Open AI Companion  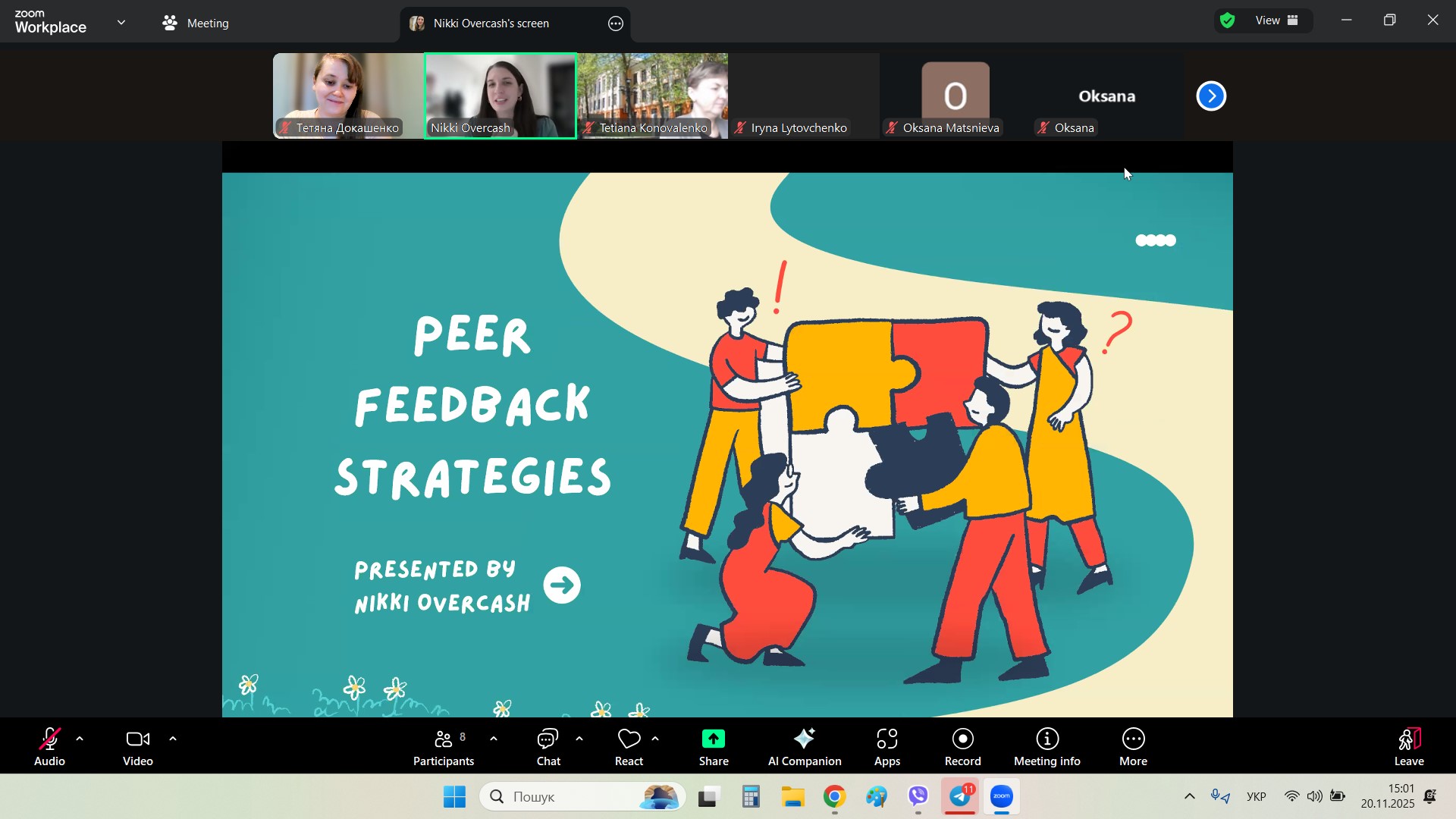[x=804, y=748]
